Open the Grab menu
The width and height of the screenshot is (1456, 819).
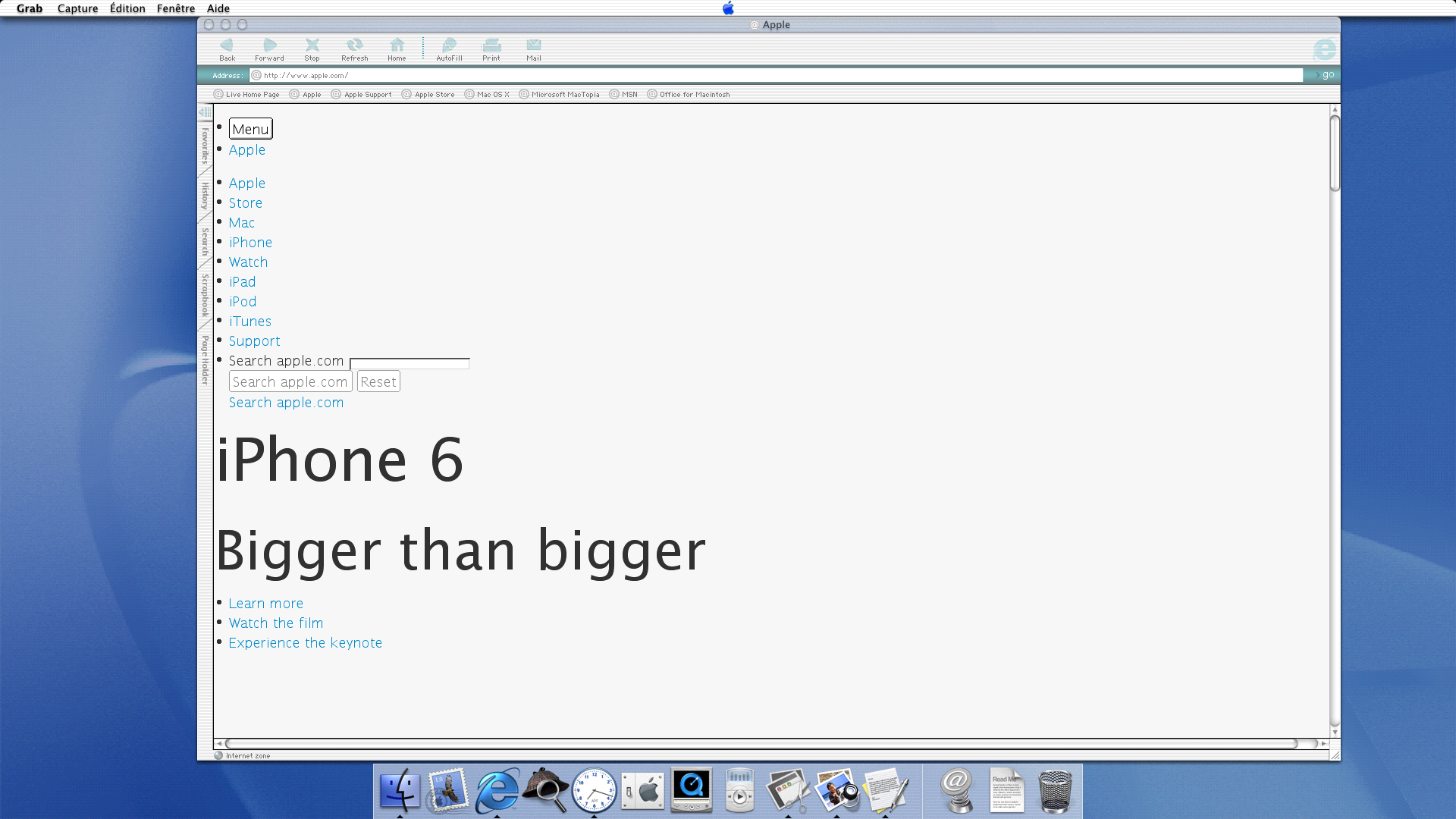[x=30, y=8]
